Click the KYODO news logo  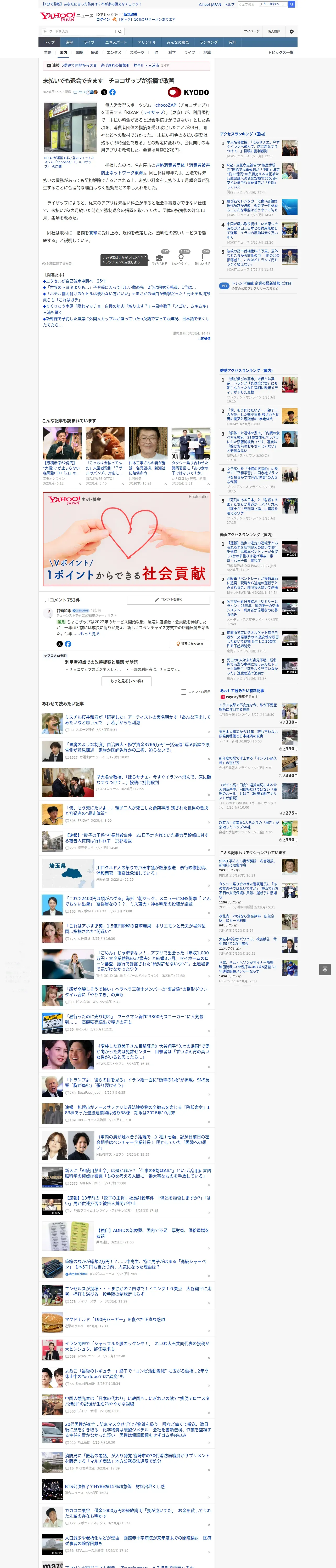point(188,93)
